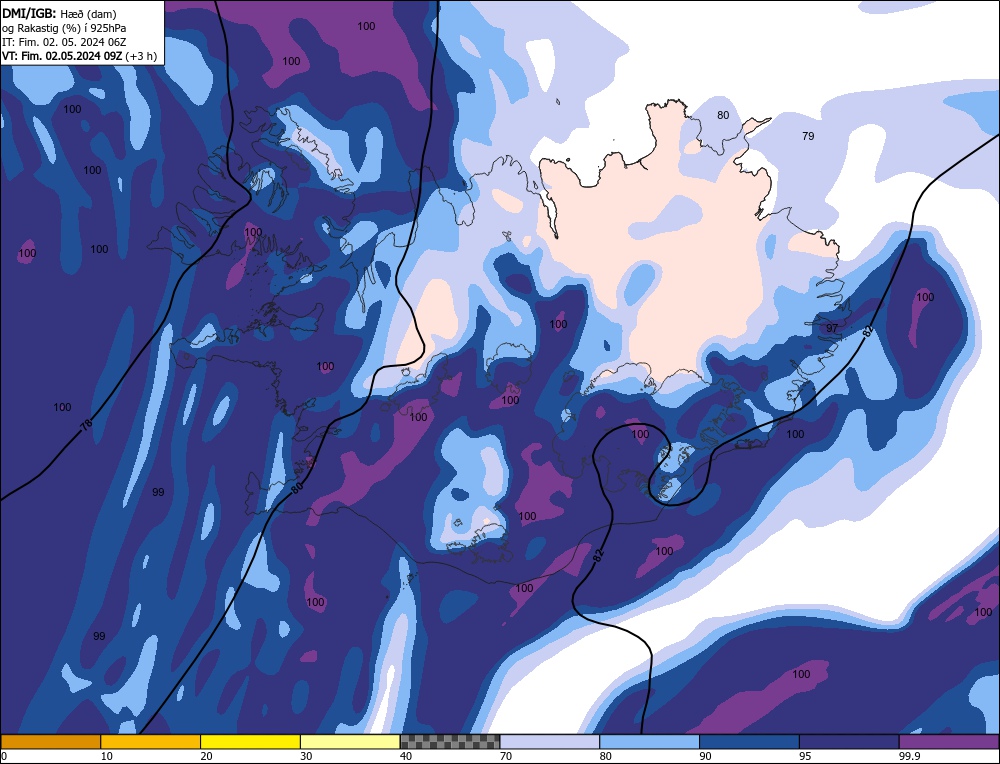The image size is (1000, 764).
Task: Click the humidity value 97 near east coast
Action: [x=832, y=328]
